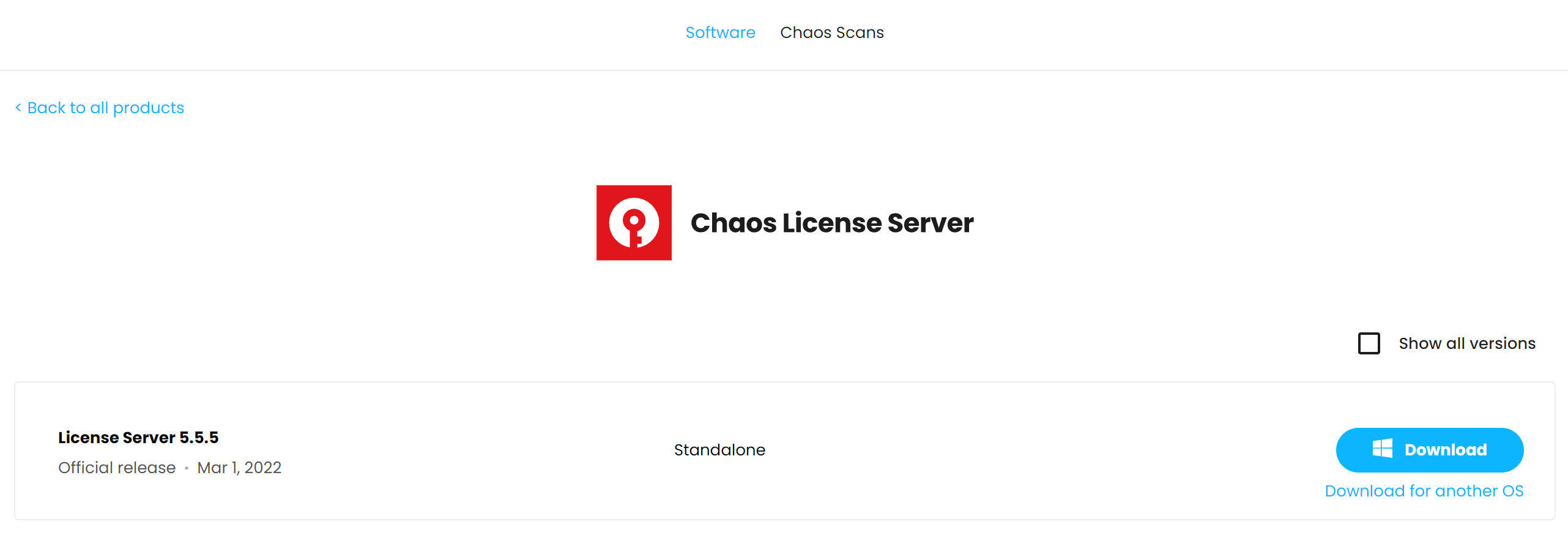
Task: Click the Windows logo inside Download button
Action: [x=1381, y=449]
